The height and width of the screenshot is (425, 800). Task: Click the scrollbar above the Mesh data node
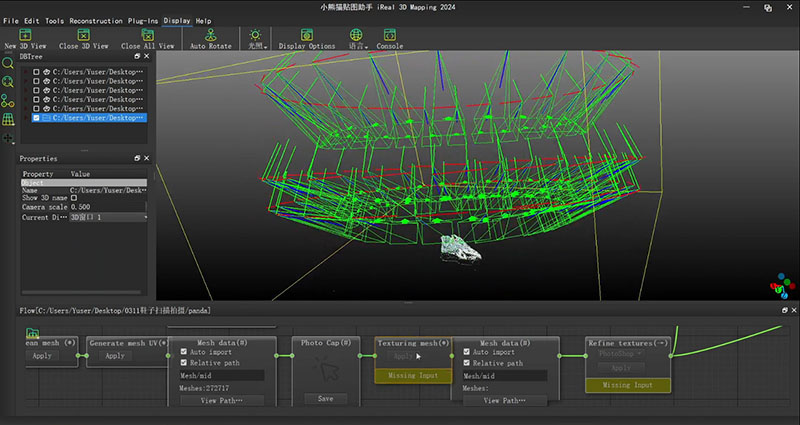[x=222, y=327]
